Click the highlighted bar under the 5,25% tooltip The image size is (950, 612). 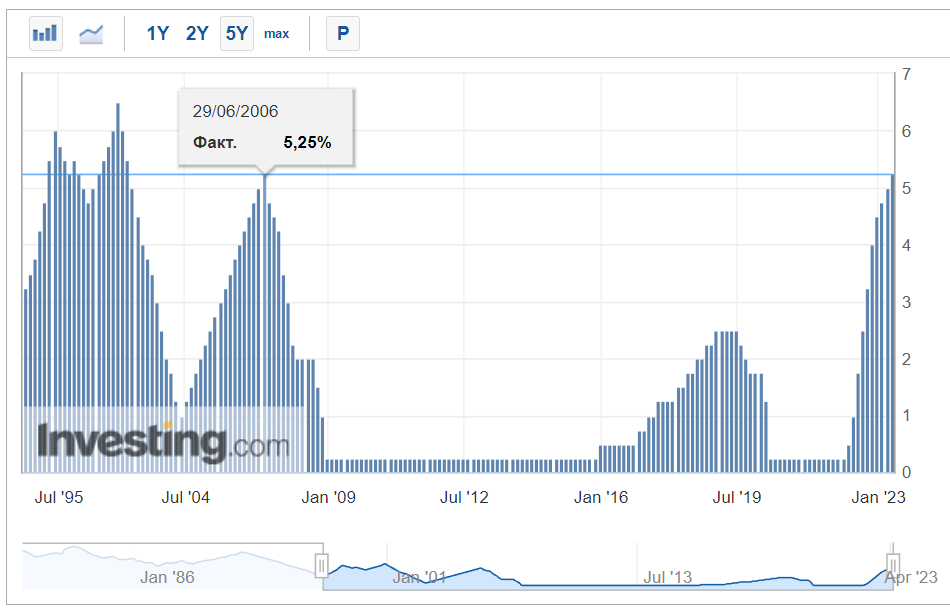[x=265, y=324]
